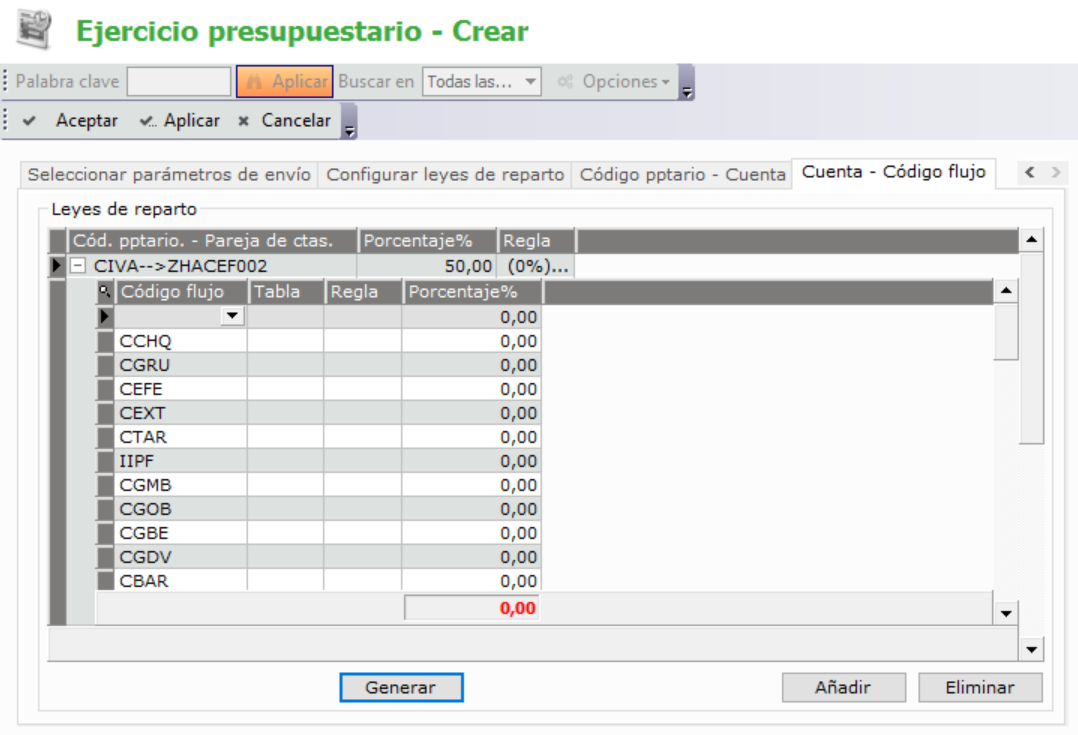Collapse the CIVA-->ZHACEF002 row
The height and width of the screenshot is (735, 1078).
(77, 267)
